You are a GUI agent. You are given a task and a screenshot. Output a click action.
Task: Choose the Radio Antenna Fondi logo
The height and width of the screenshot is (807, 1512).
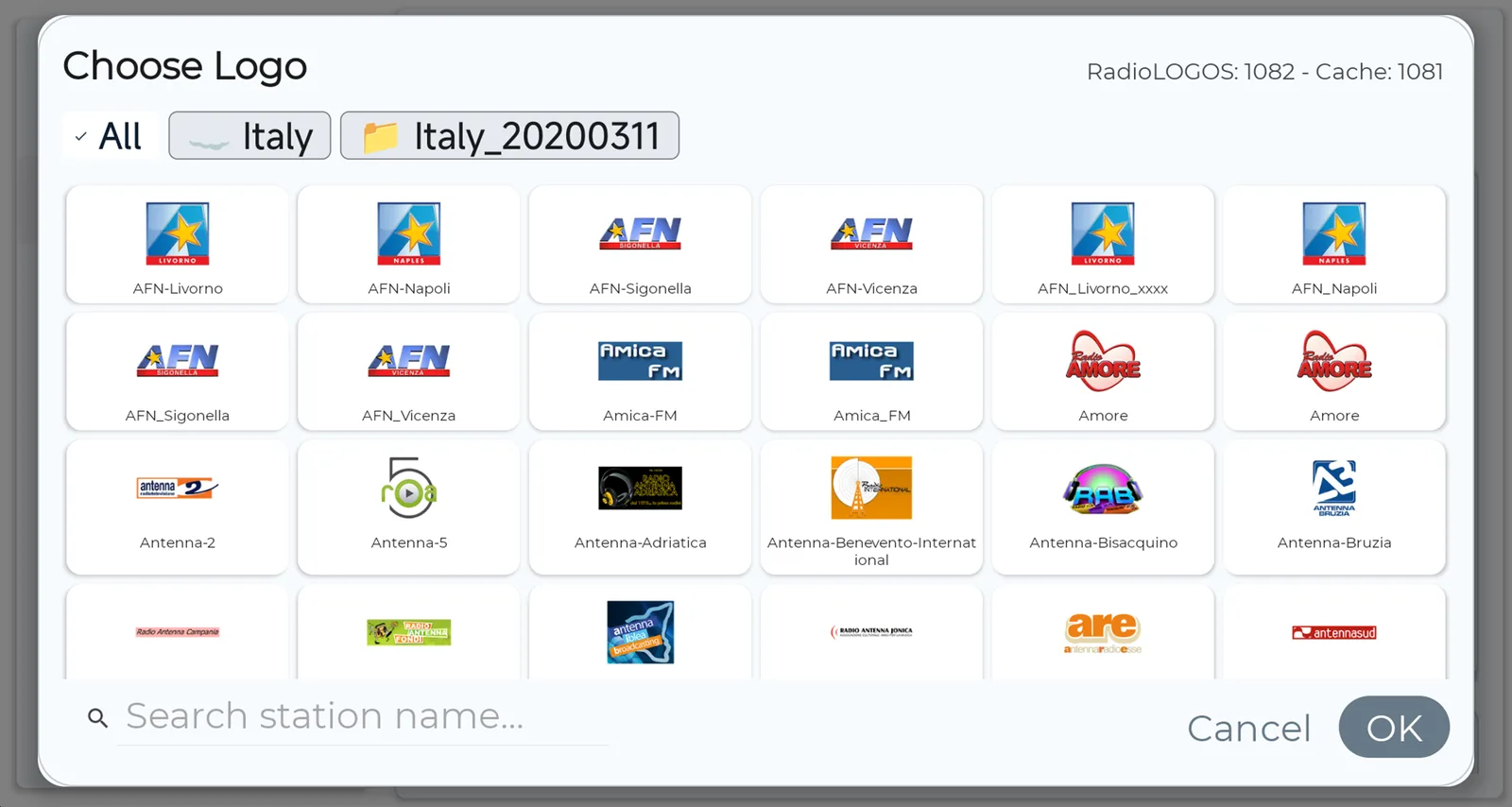click(x=408, y=631)
